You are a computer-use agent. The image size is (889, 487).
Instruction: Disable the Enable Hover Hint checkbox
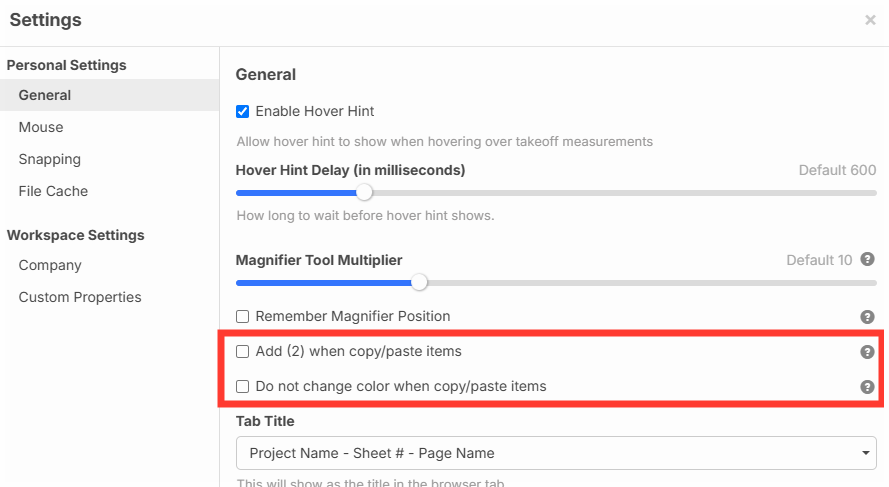pos(242,111)
